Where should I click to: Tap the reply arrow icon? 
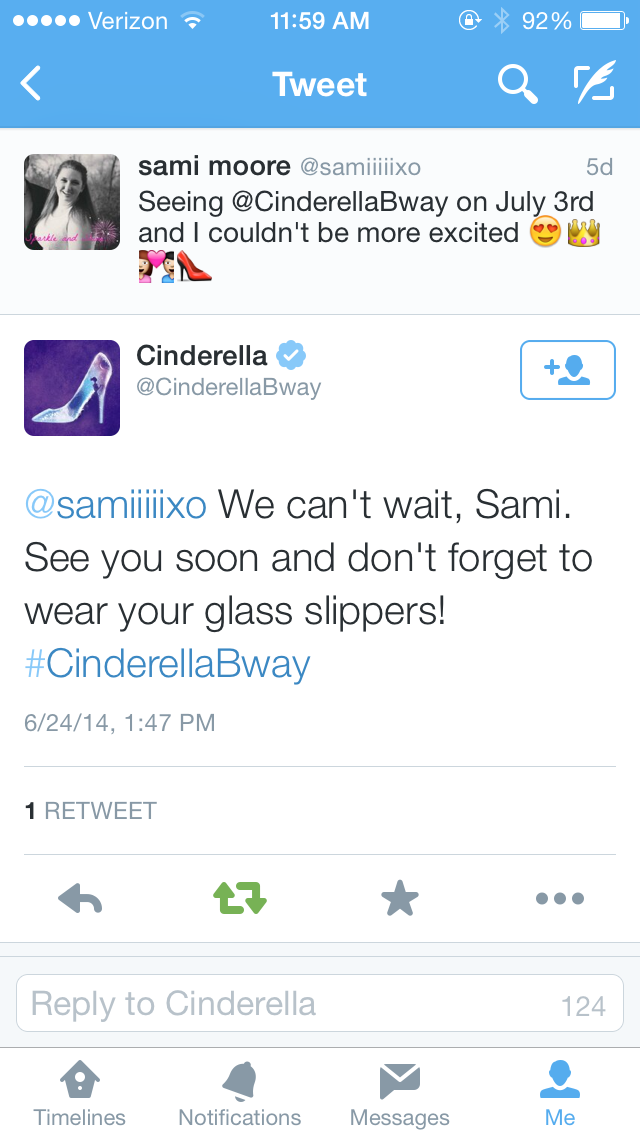(x=80, y=899)
